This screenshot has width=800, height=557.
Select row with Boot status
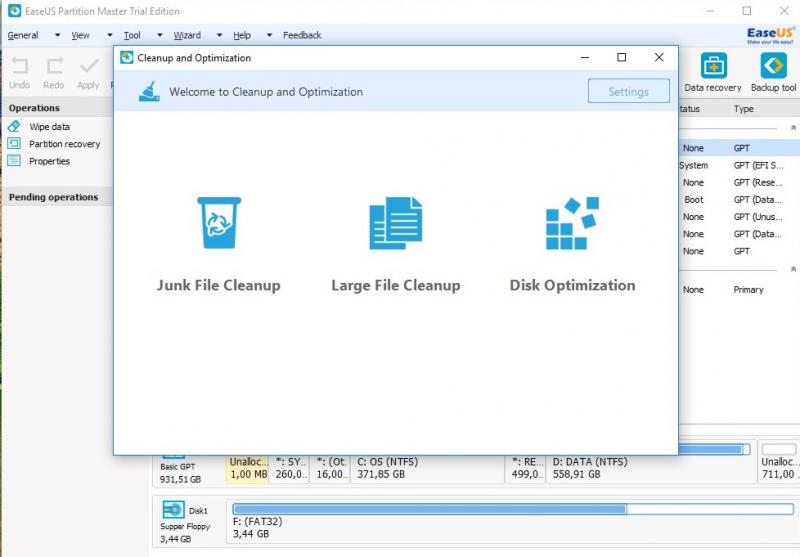[739, 199]
